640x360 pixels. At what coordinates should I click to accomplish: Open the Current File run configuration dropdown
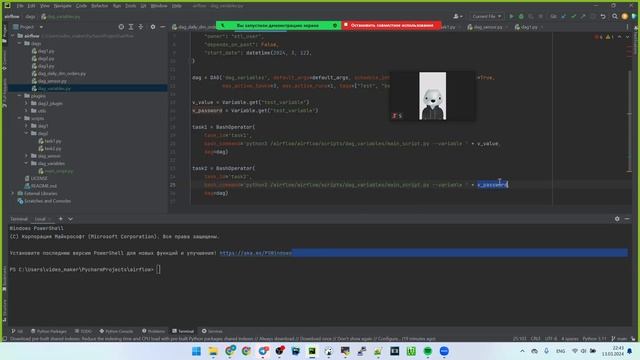[x=487, y=16]
